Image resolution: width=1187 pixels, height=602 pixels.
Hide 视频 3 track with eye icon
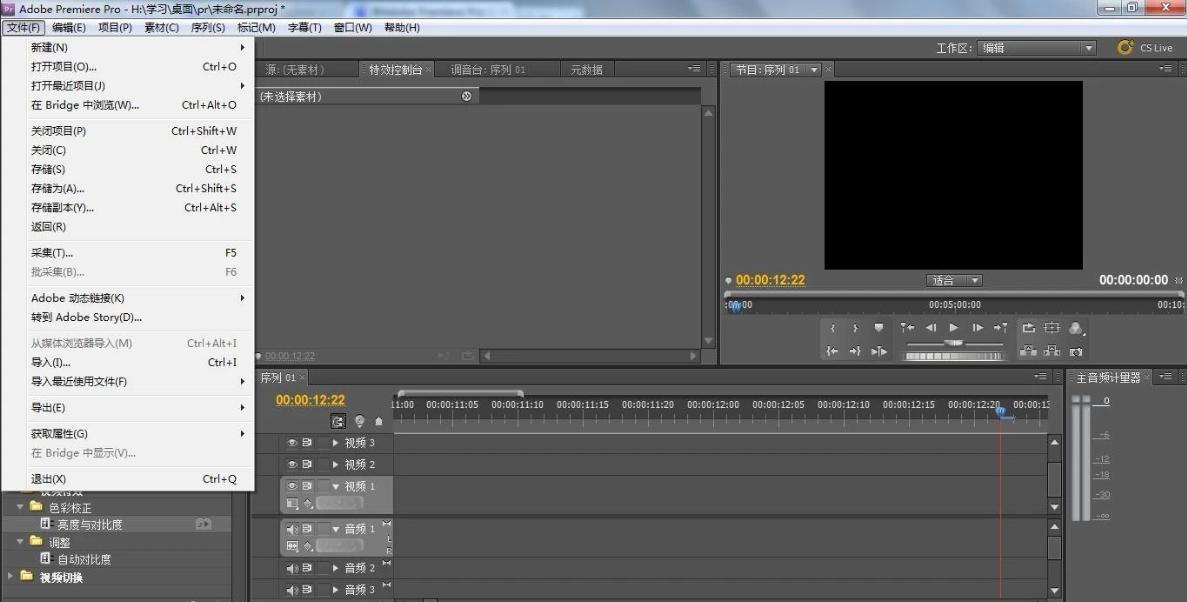[293, 443]
